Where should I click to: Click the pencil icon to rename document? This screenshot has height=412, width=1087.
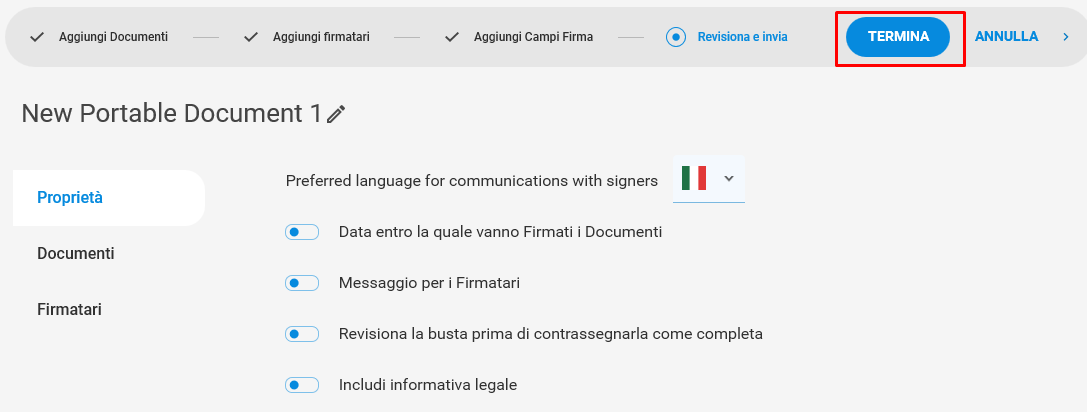coord(336,114)
